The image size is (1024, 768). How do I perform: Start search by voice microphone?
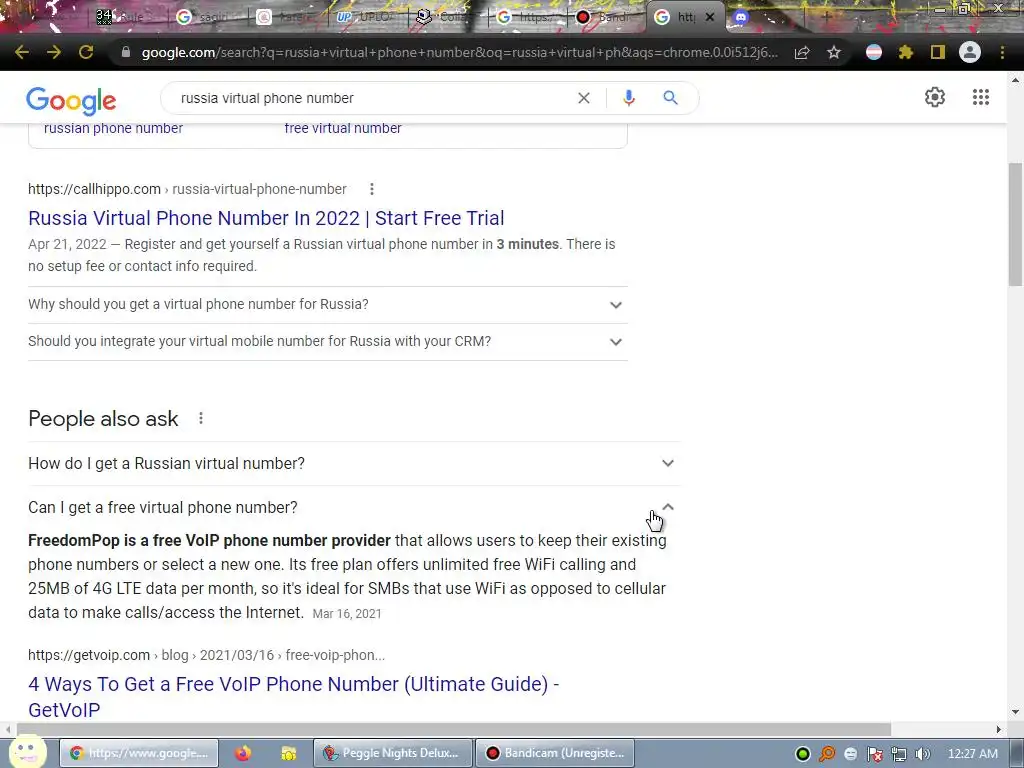pyautogui.click(x=628, y=98)
